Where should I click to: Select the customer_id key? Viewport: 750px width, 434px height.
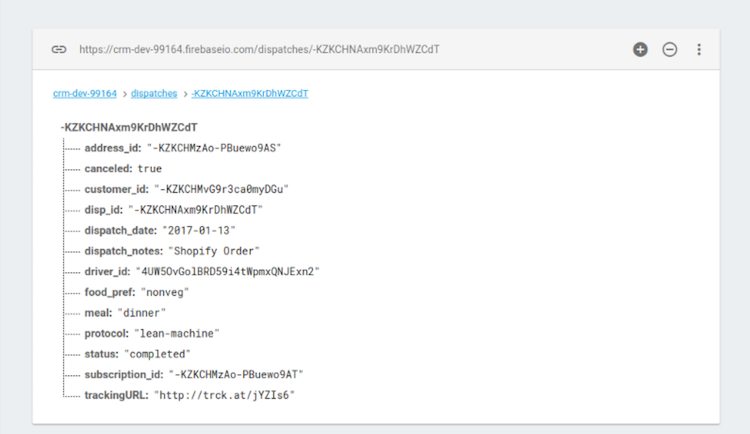117,189
